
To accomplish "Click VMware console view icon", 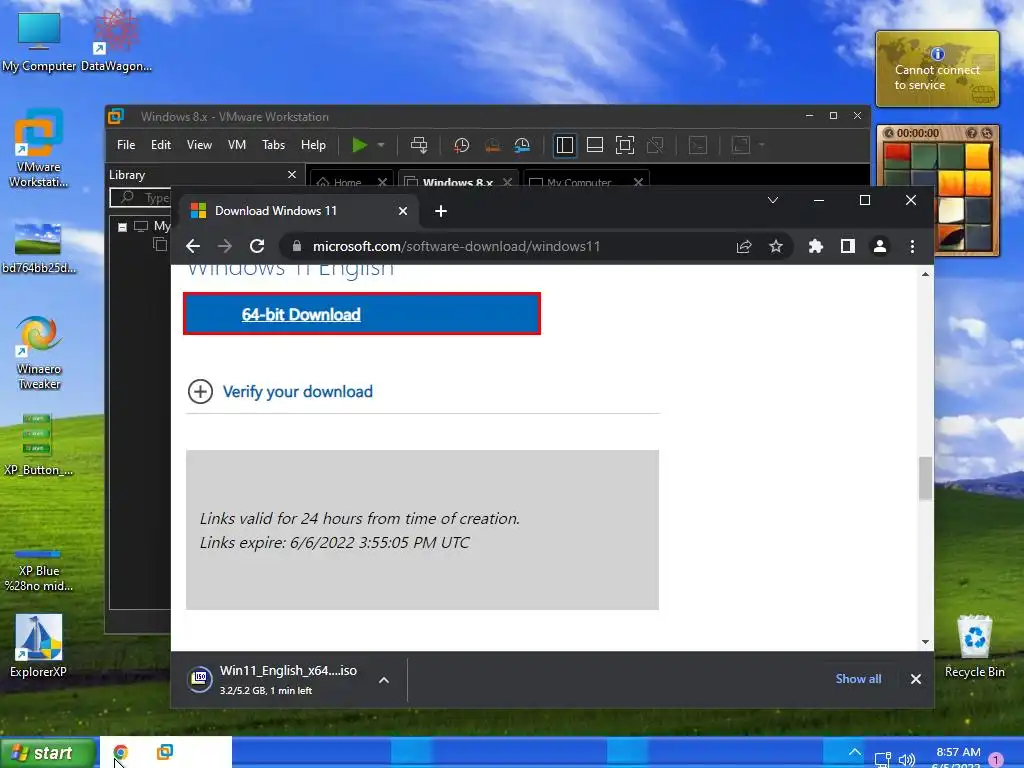I will pos(697,145).
